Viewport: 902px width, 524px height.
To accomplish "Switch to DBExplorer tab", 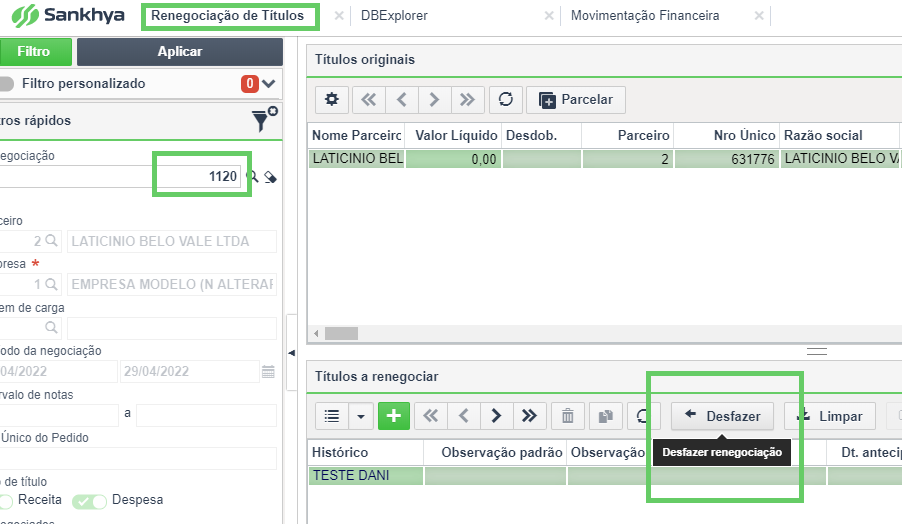I will click(x=394, y=16).
